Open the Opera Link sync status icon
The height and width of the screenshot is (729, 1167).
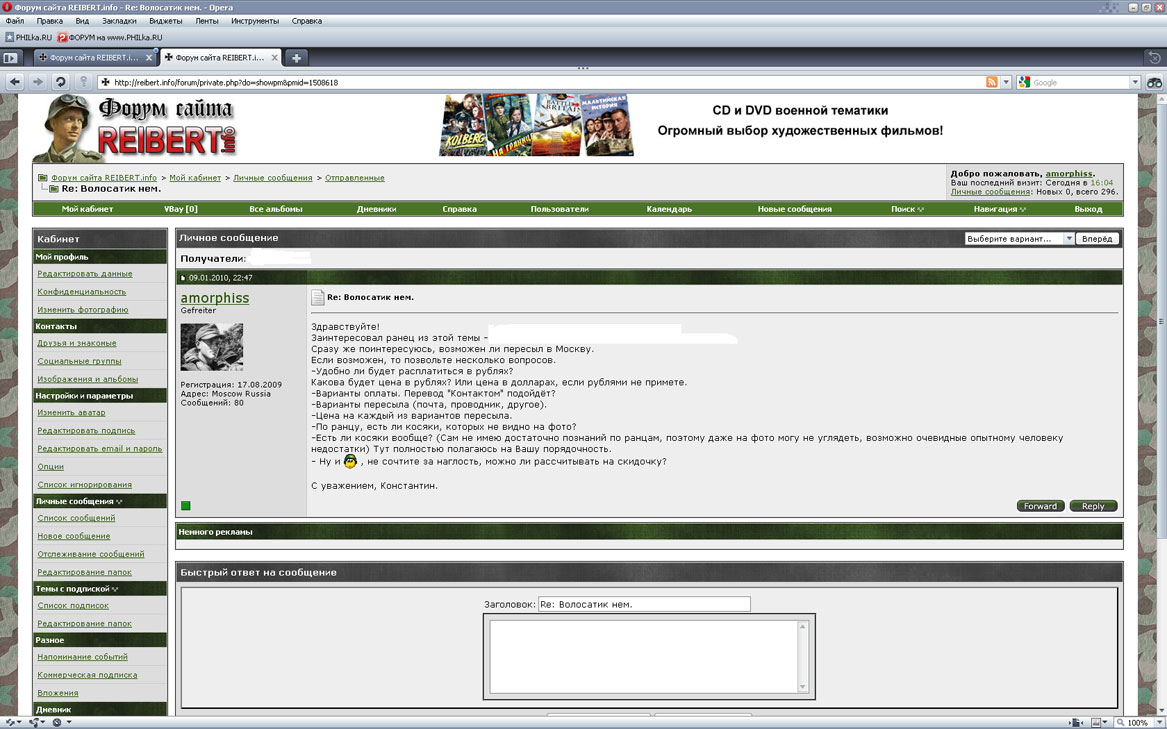coord(10,722)
